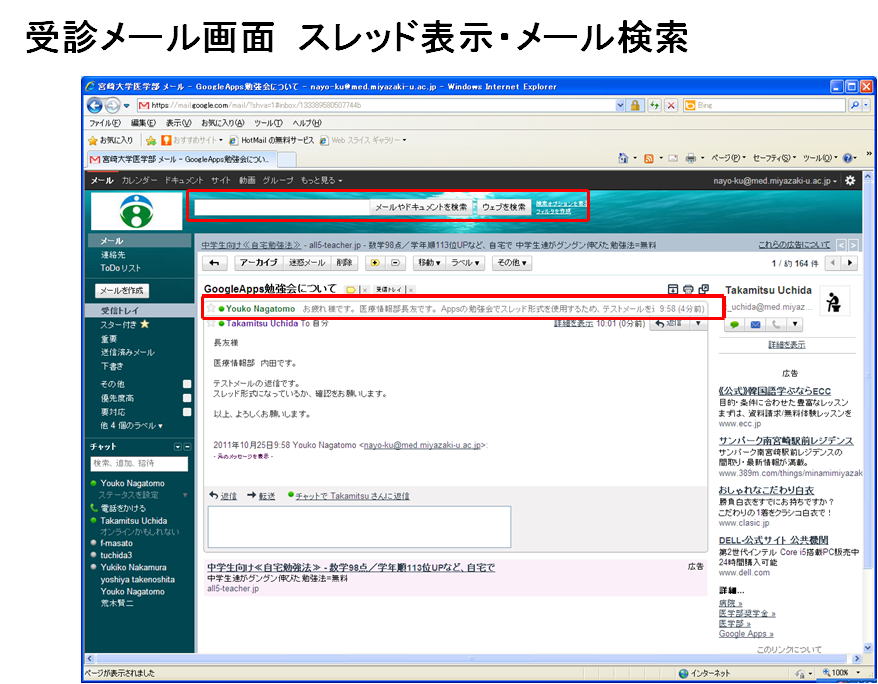Screen dimensions: 878x684
Task: Click the quick reply text box
Action: [x=359, y=526]
